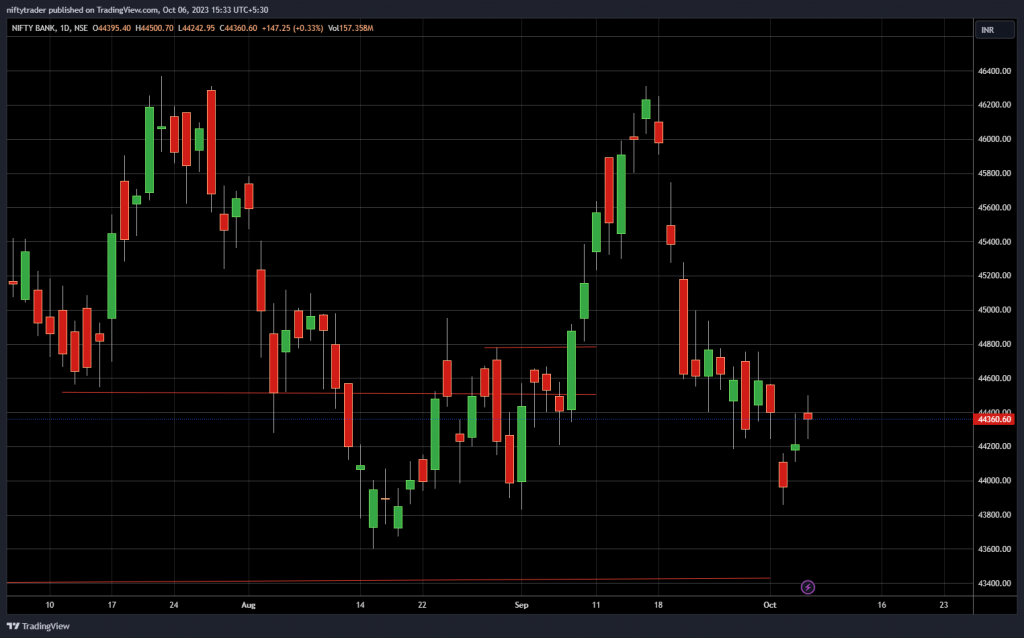Click the 46400.00 price axis label
Image resolution: width=1024 pixels, height=638 pixels.
994,71
